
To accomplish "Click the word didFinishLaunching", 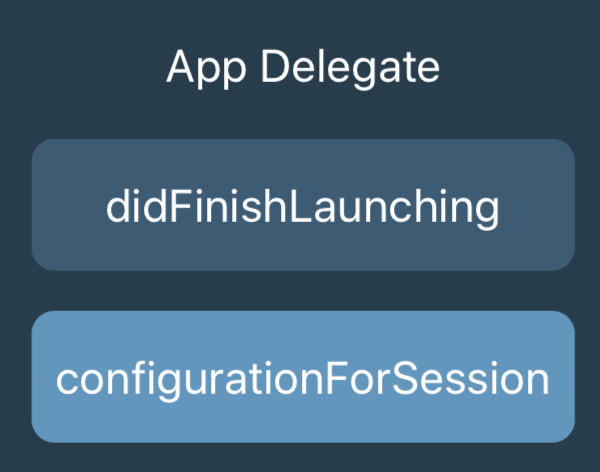I will 303,209.
